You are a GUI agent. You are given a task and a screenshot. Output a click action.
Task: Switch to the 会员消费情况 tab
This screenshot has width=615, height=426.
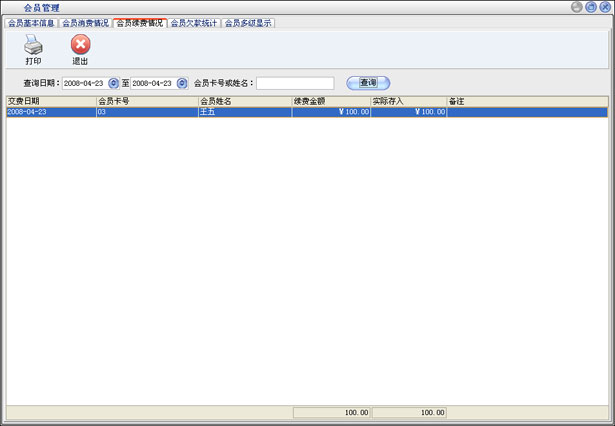pos(85,22)
